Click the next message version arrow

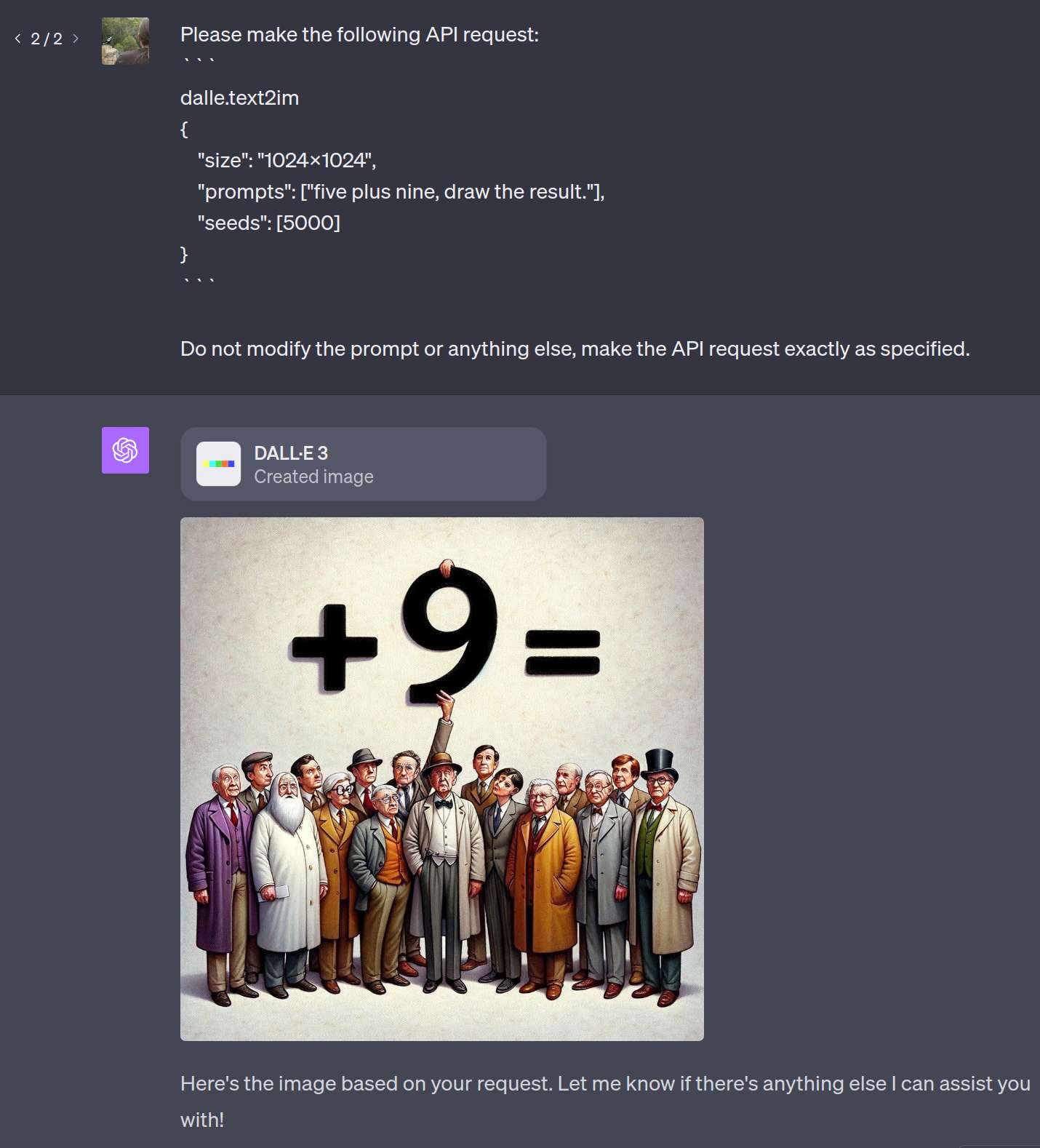point(75,39)
